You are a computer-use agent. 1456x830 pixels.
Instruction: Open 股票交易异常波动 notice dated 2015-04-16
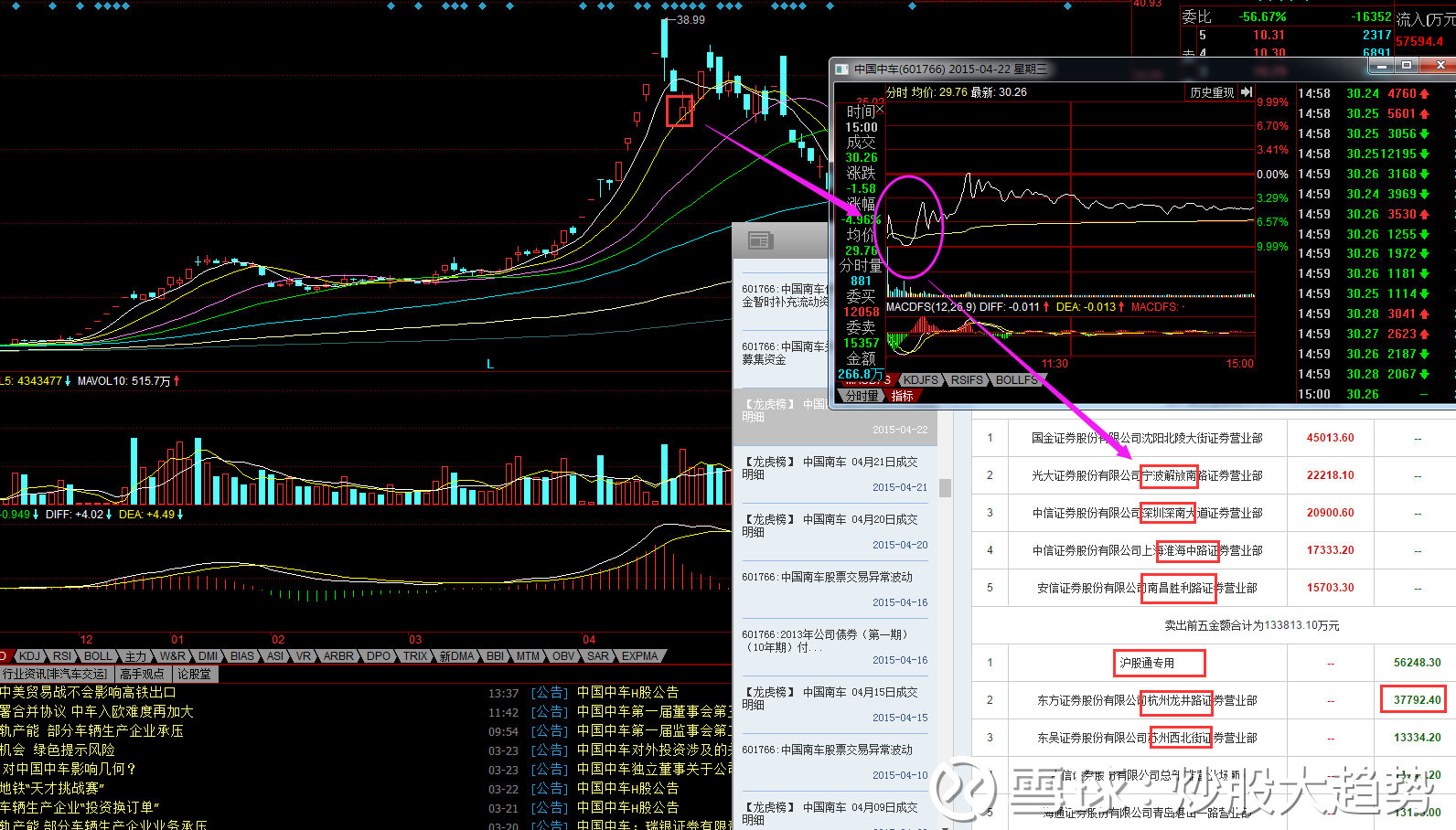tap(834, 590)
